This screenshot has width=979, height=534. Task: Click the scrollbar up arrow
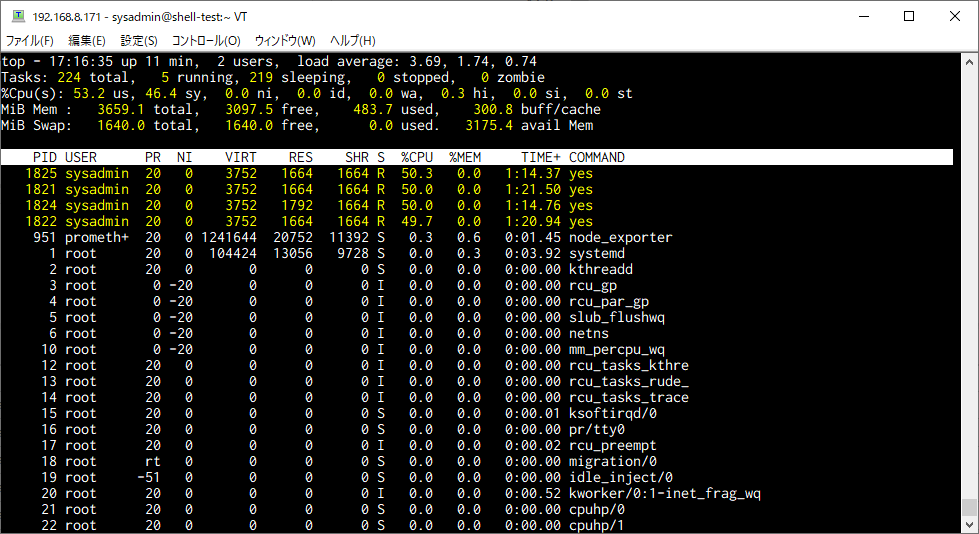(969, 62)
